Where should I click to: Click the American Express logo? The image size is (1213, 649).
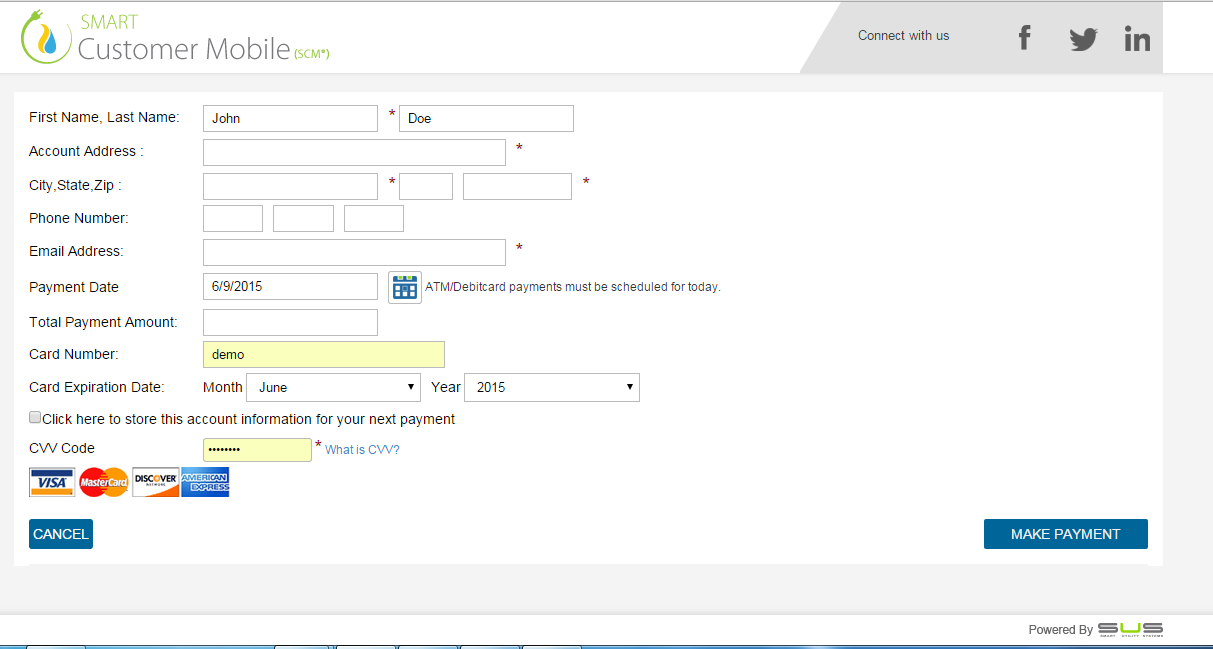tap(205, 482)
